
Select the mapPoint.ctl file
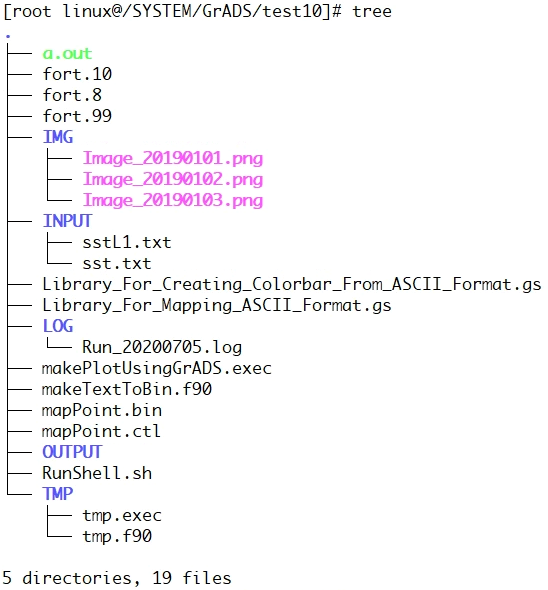[101, 432]
